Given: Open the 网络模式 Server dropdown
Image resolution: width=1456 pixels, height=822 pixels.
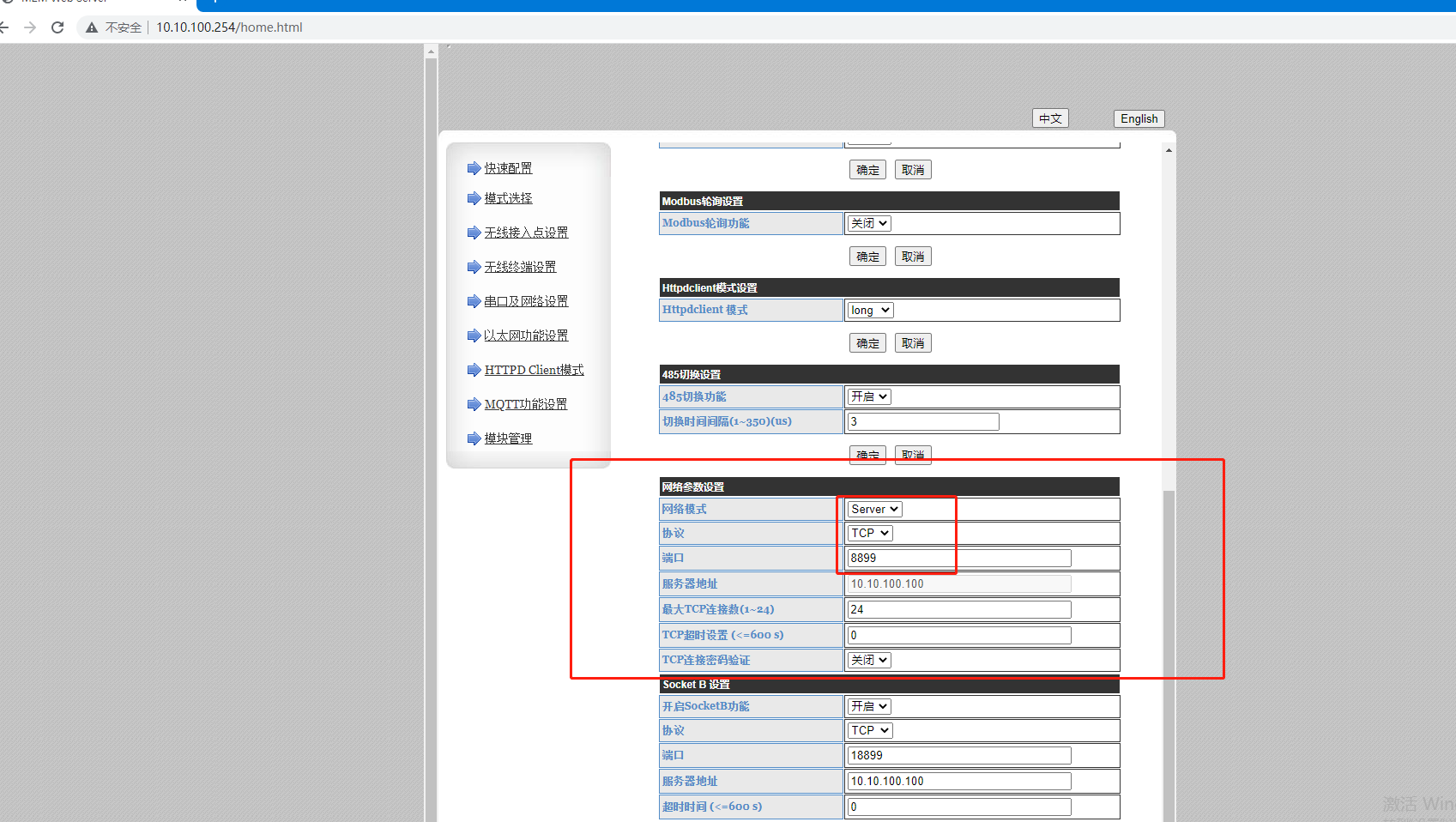Looking at the screenshot, I should [874, 509].
